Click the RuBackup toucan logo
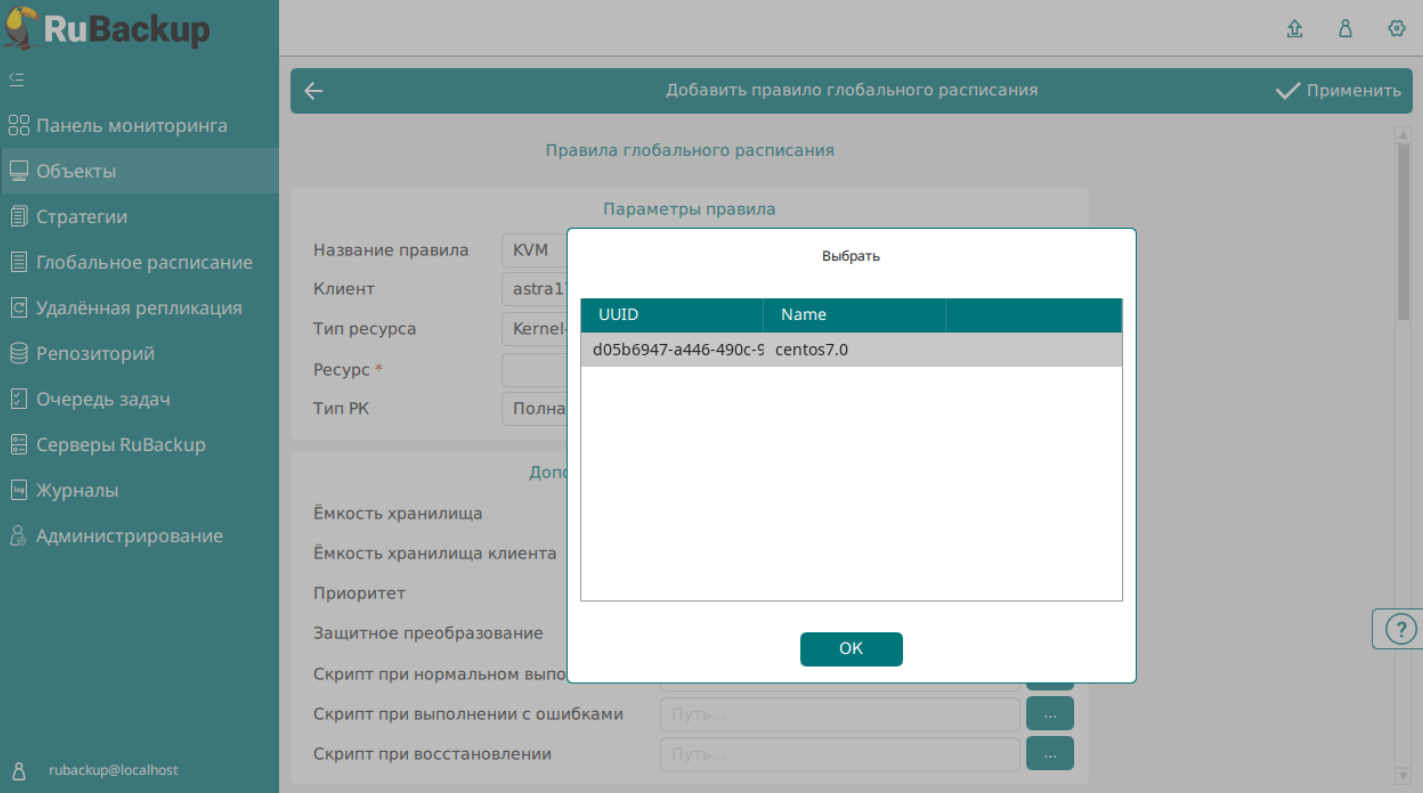The image size is (1423, 793). click(x=22, y=27)
